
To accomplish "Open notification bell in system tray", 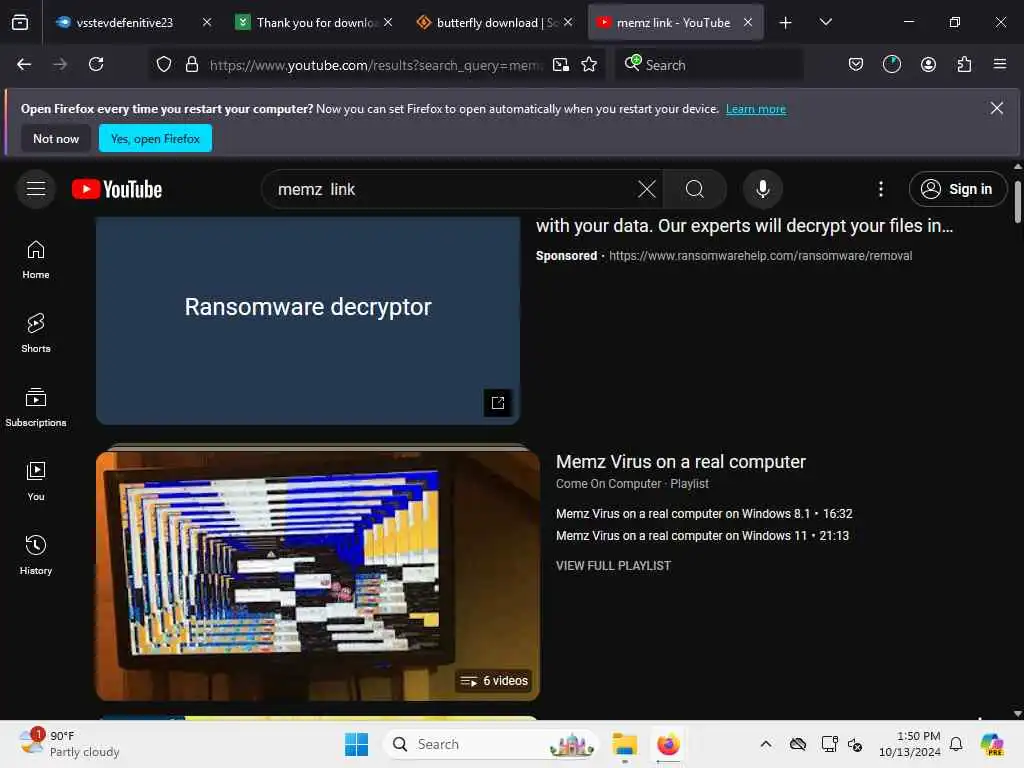I will (x=955, y=744).
